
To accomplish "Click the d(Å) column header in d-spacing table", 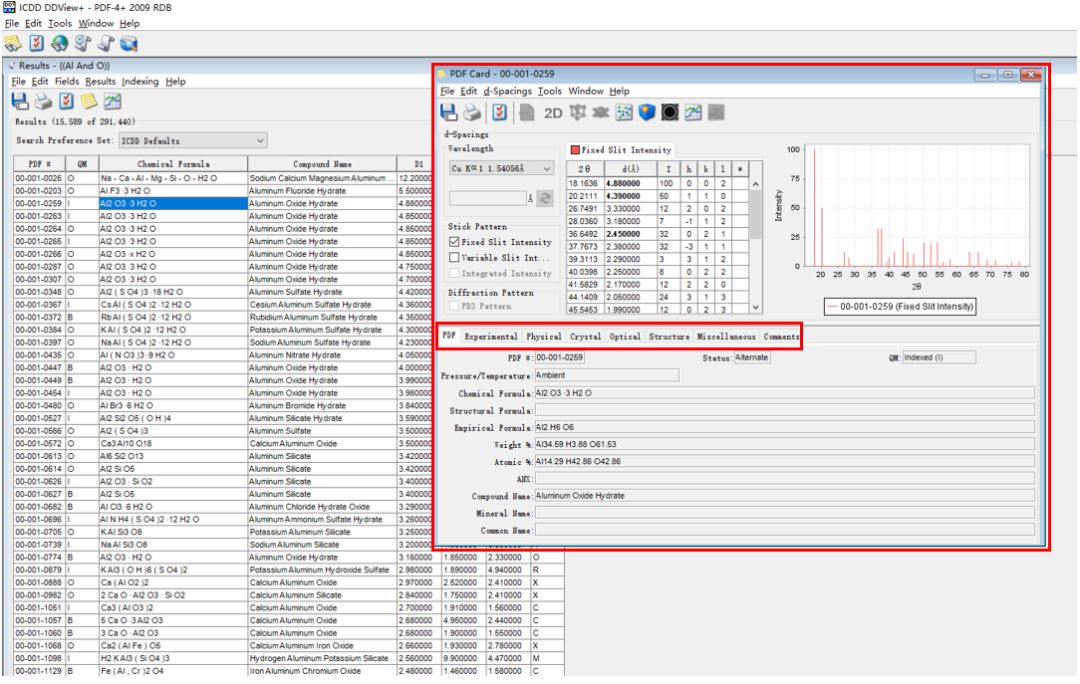I will [630, 169].
